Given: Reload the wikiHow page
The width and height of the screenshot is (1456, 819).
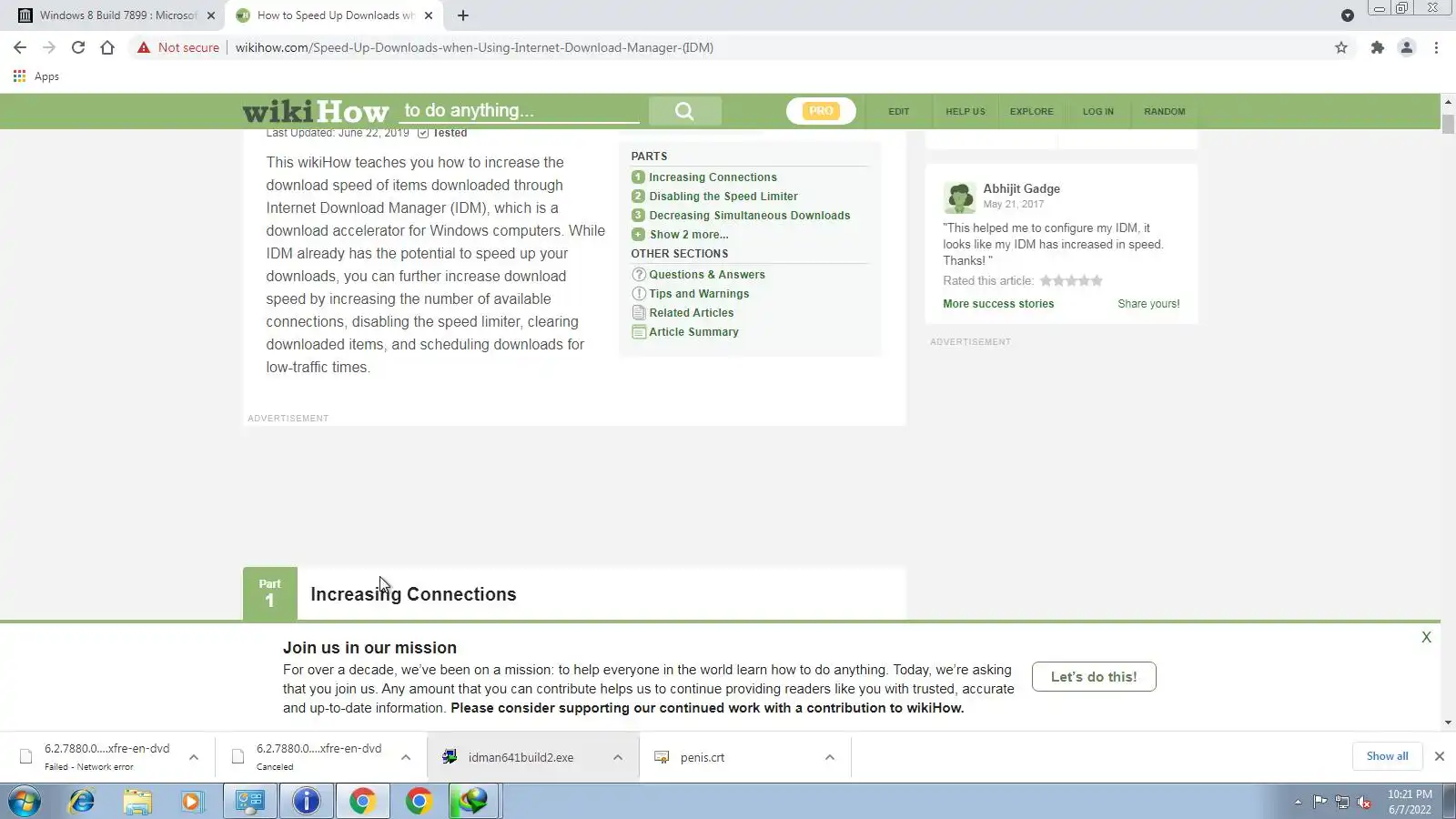Looking at the screenshot, I should point(78,47).
